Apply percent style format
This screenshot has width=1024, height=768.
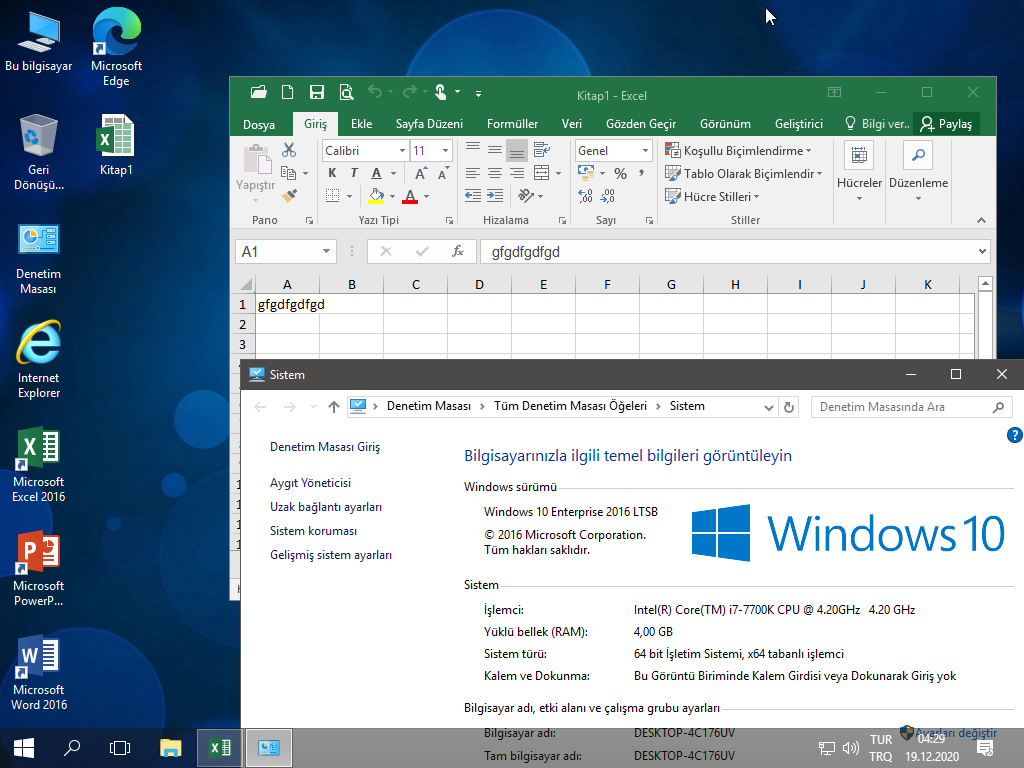point(620,173)
